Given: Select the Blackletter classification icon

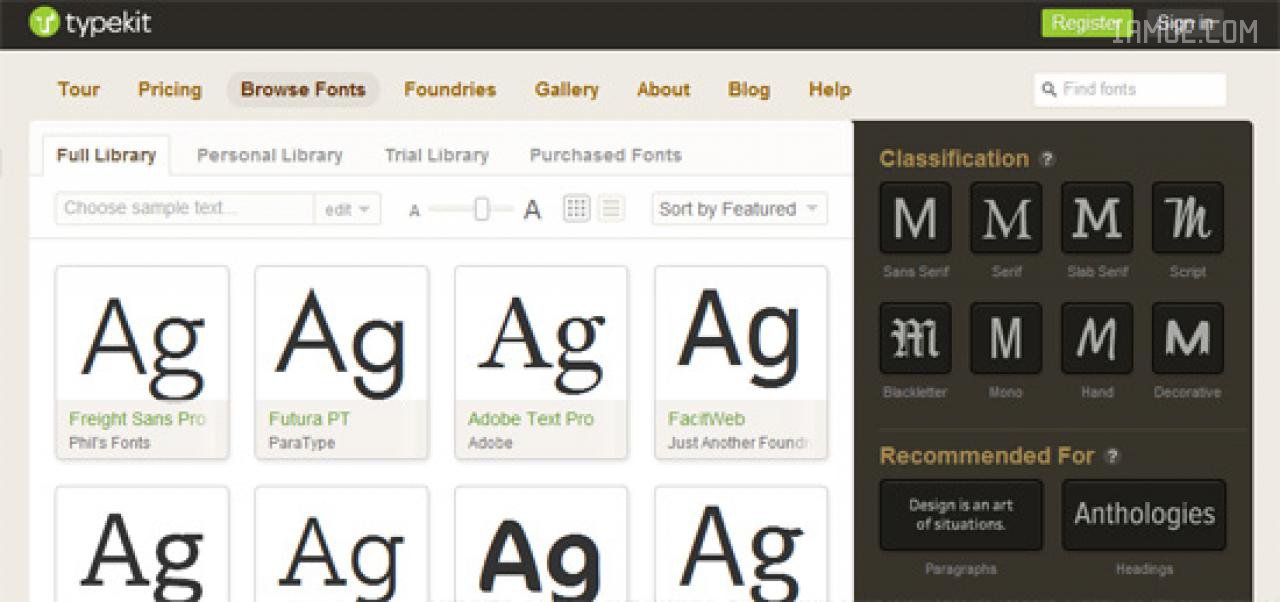Looking at the screenshot, I should [916, 339].
